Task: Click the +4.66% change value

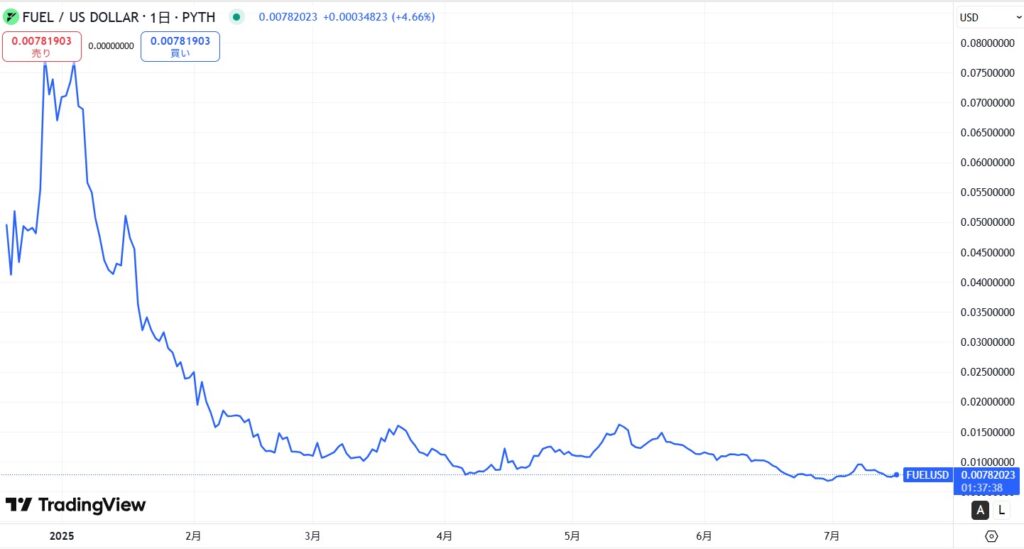Action: coord(413,17)
